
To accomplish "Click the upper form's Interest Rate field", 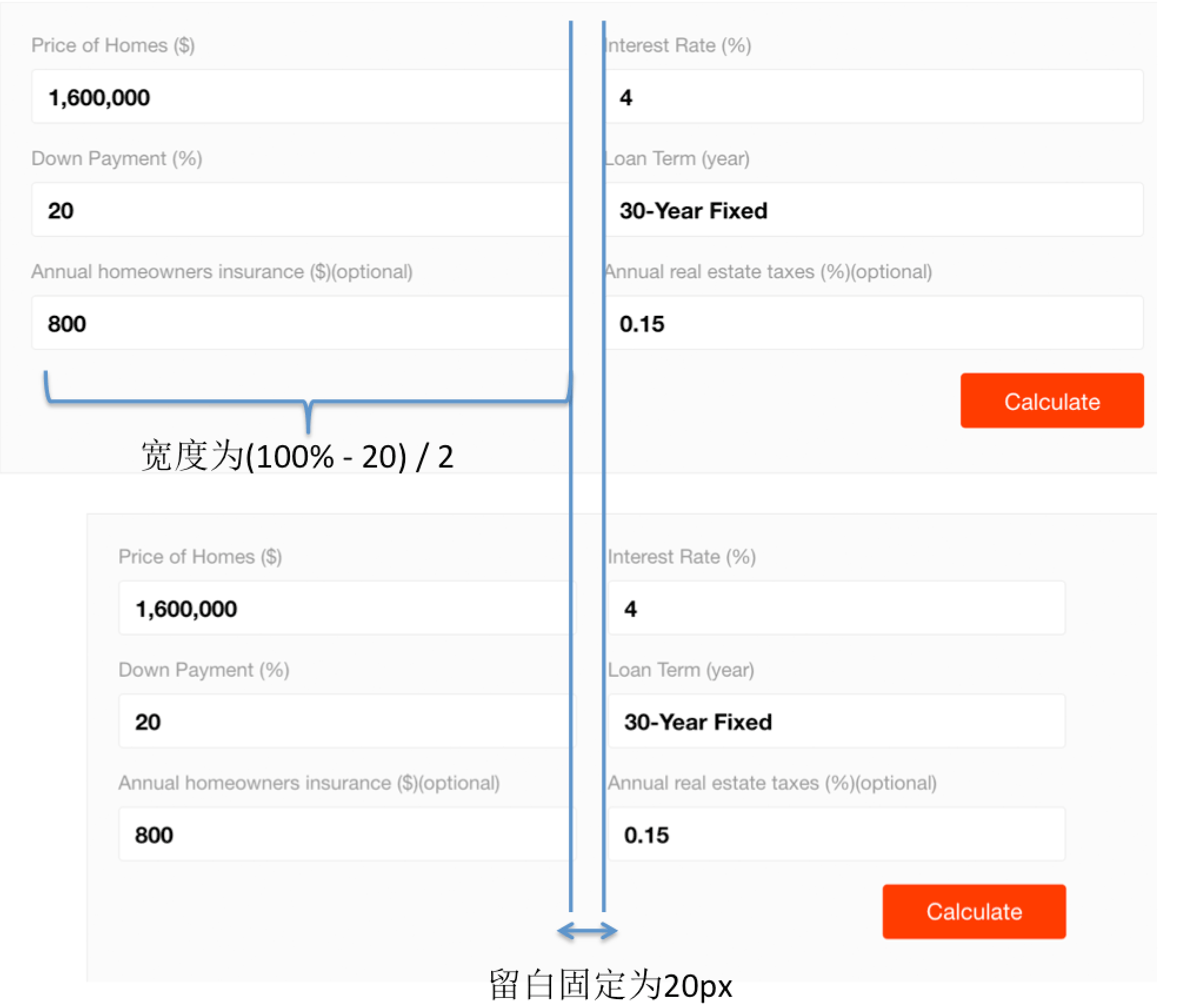I will click(874, 96).
